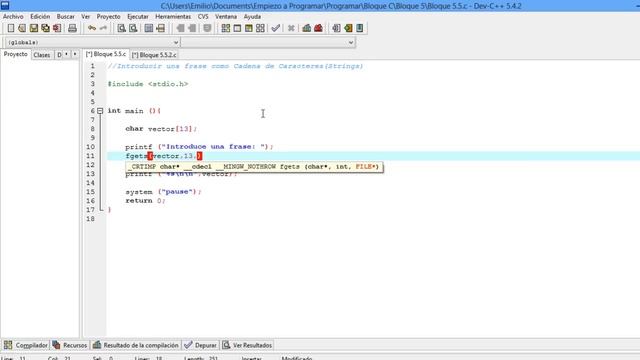Screen dimensions: 640x360
Task: Open the Archivo menu
Action: point(13,16)
